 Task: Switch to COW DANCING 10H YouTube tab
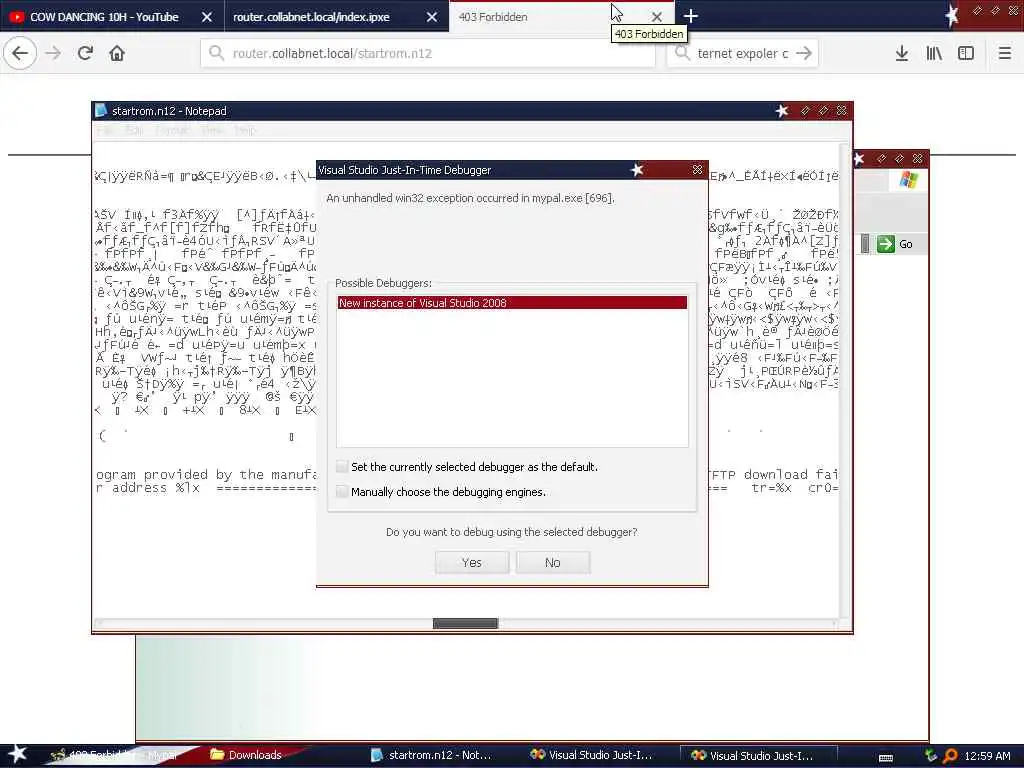coord(104,17)
